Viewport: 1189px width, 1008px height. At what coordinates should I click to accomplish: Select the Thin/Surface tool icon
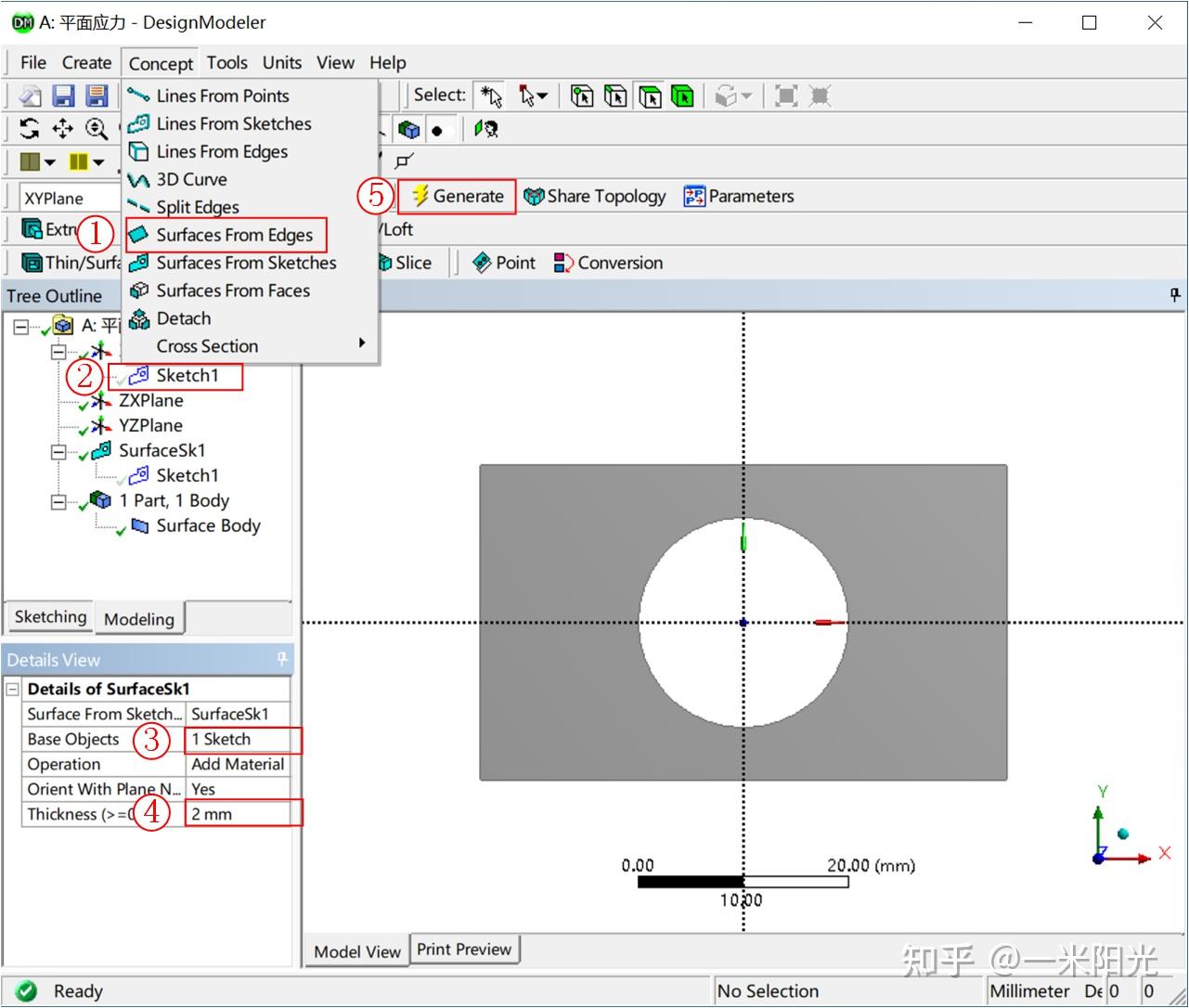[31, 263]
